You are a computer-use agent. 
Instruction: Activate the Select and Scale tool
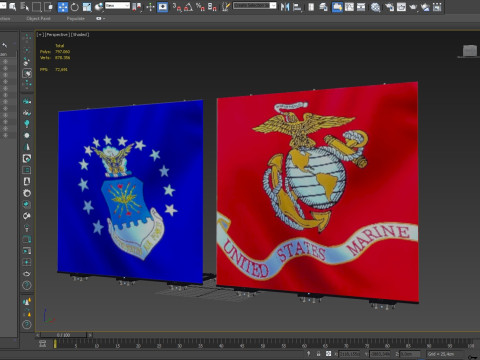87,7
